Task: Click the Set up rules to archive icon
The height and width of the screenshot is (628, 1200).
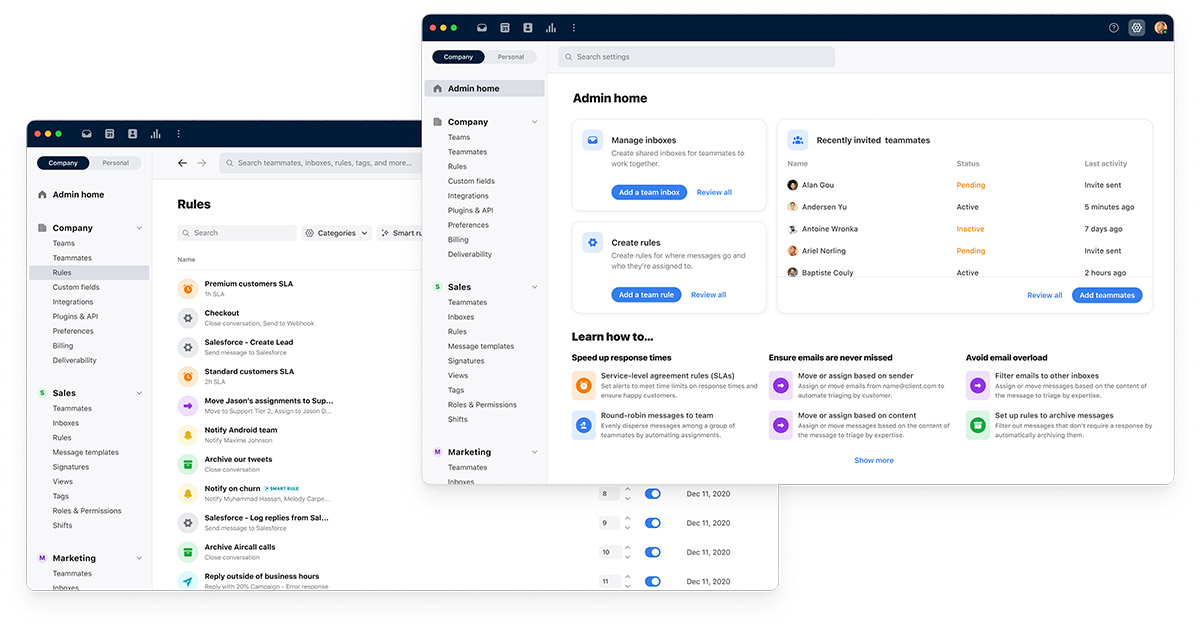Action: coord(977,425)
